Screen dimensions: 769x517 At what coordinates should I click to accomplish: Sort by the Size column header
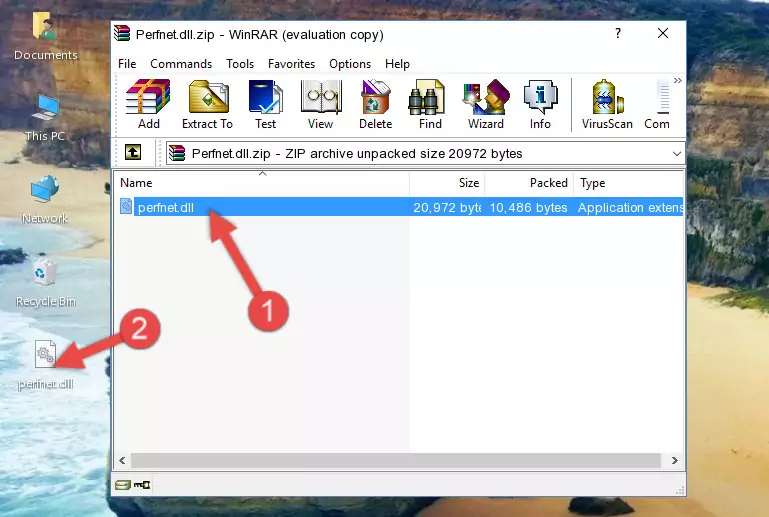[447, 183]
